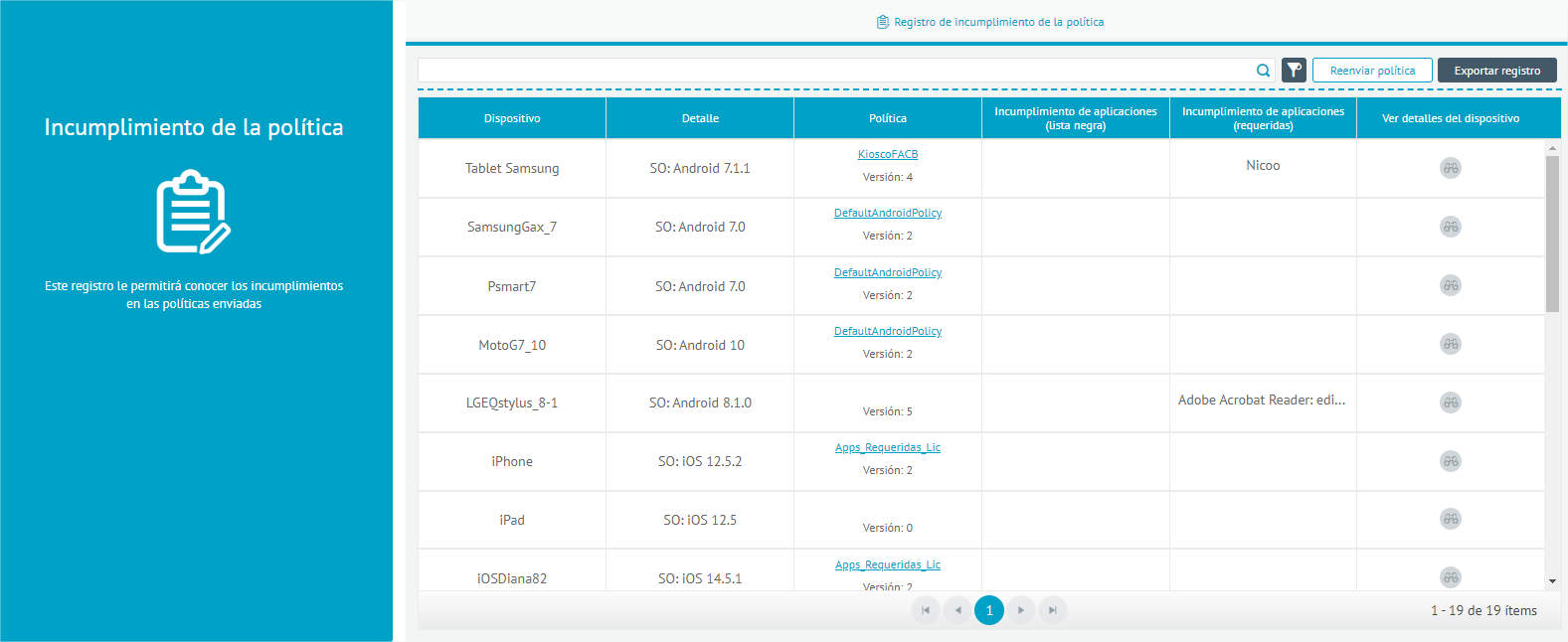View device details for iPad
Screen dimensions: 1568x642
click(x=1451, y=519)
